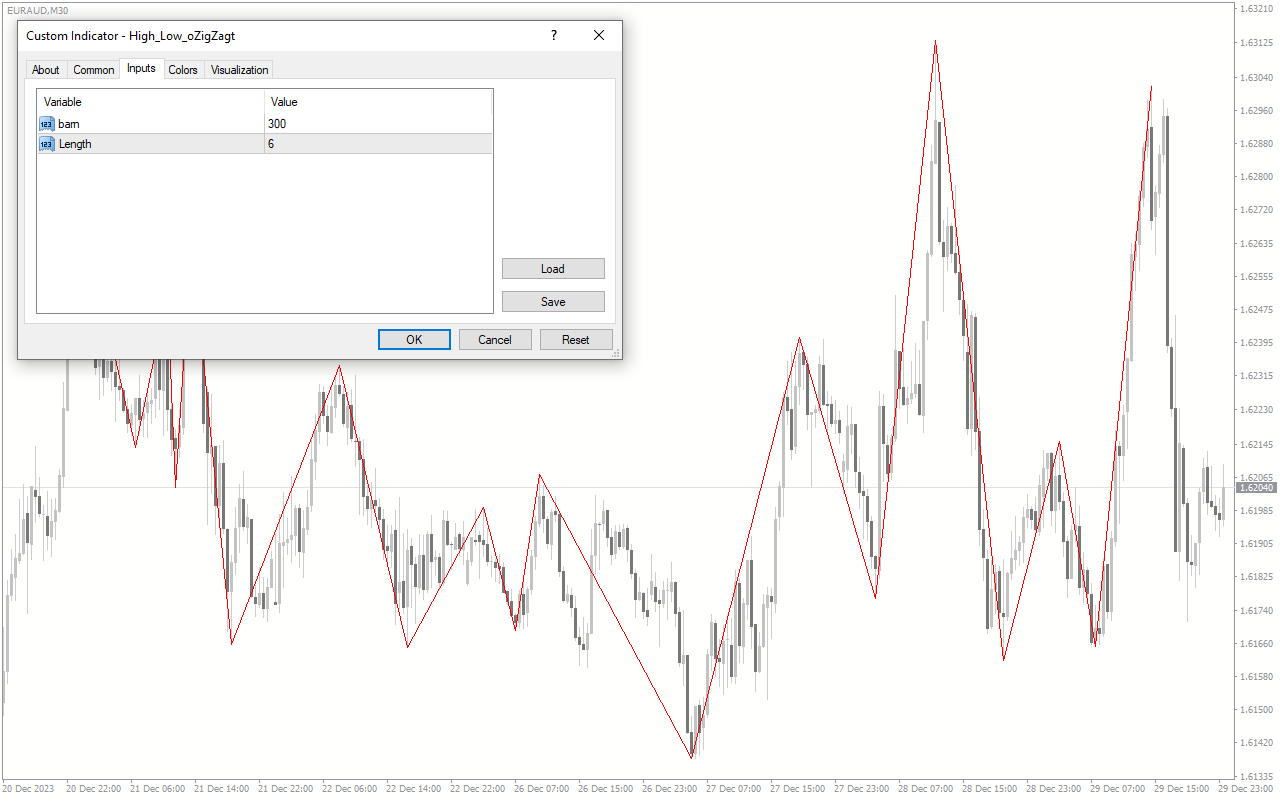Click the Variable column header
The height and width of the screenshot is (800, 1280).
pyautogui.click(x=151, y=102)
